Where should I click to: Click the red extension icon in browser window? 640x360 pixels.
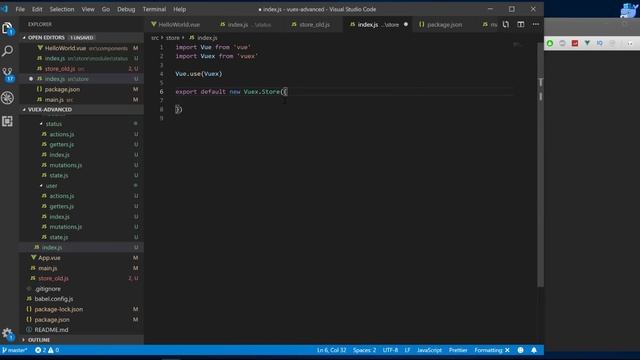click(575, 43)
